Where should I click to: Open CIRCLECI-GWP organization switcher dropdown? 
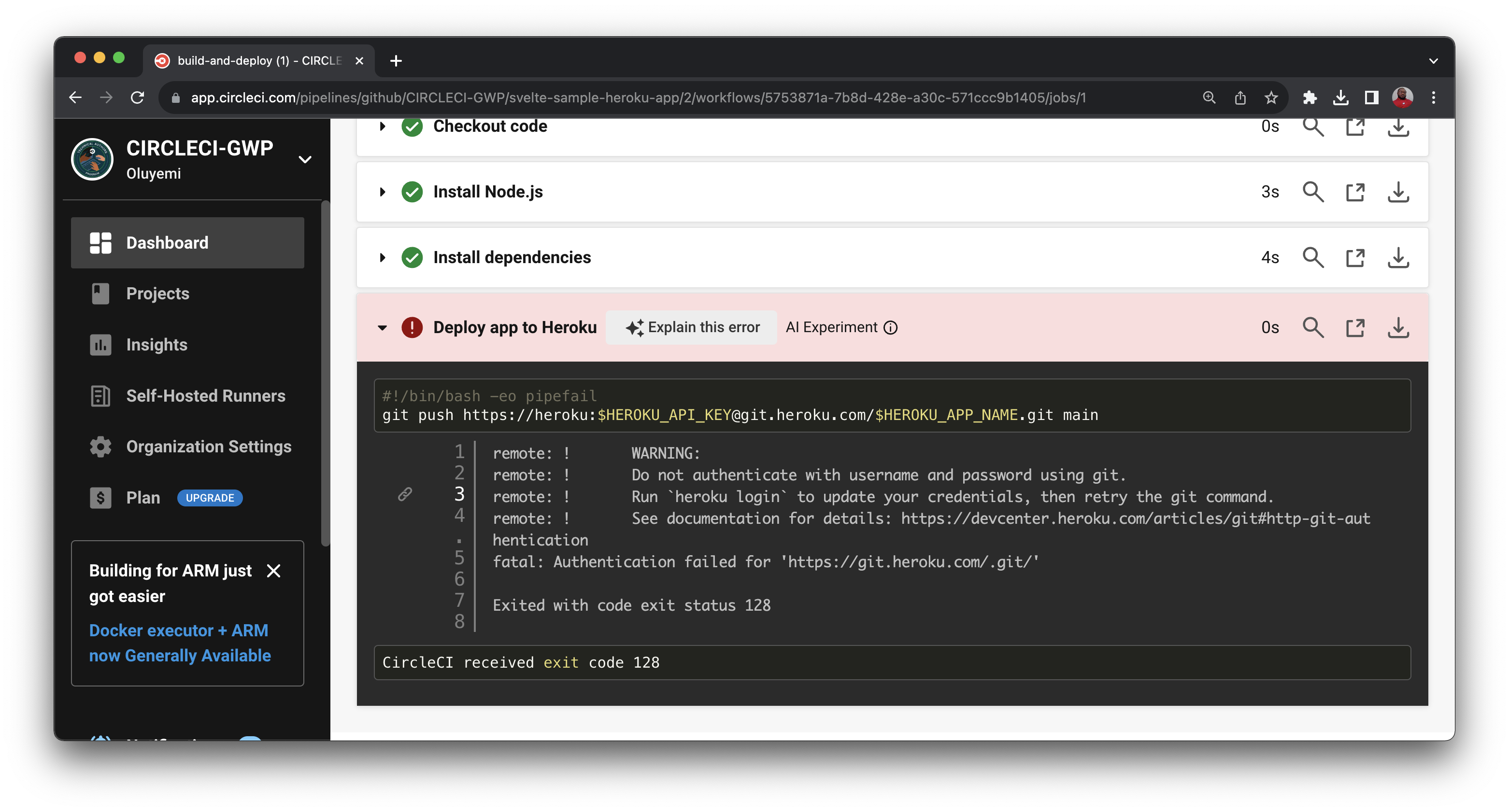pyautogui.click(x=305, y=159)
